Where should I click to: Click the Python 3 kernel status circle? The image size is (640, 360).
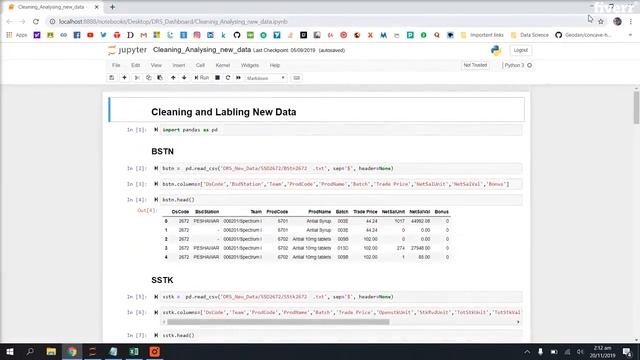pos(529,65)
